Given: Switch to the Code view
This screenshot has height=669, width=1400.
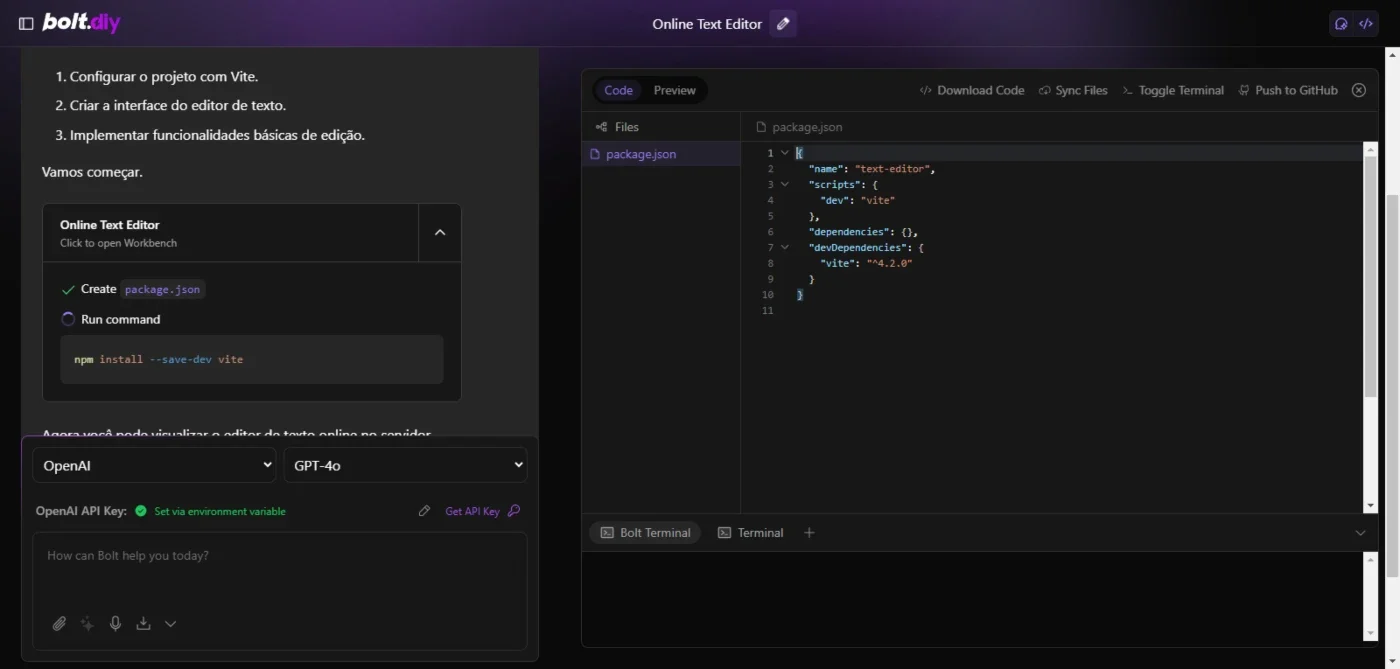Looking at the screenshot, I should click(x=618, y=90).
